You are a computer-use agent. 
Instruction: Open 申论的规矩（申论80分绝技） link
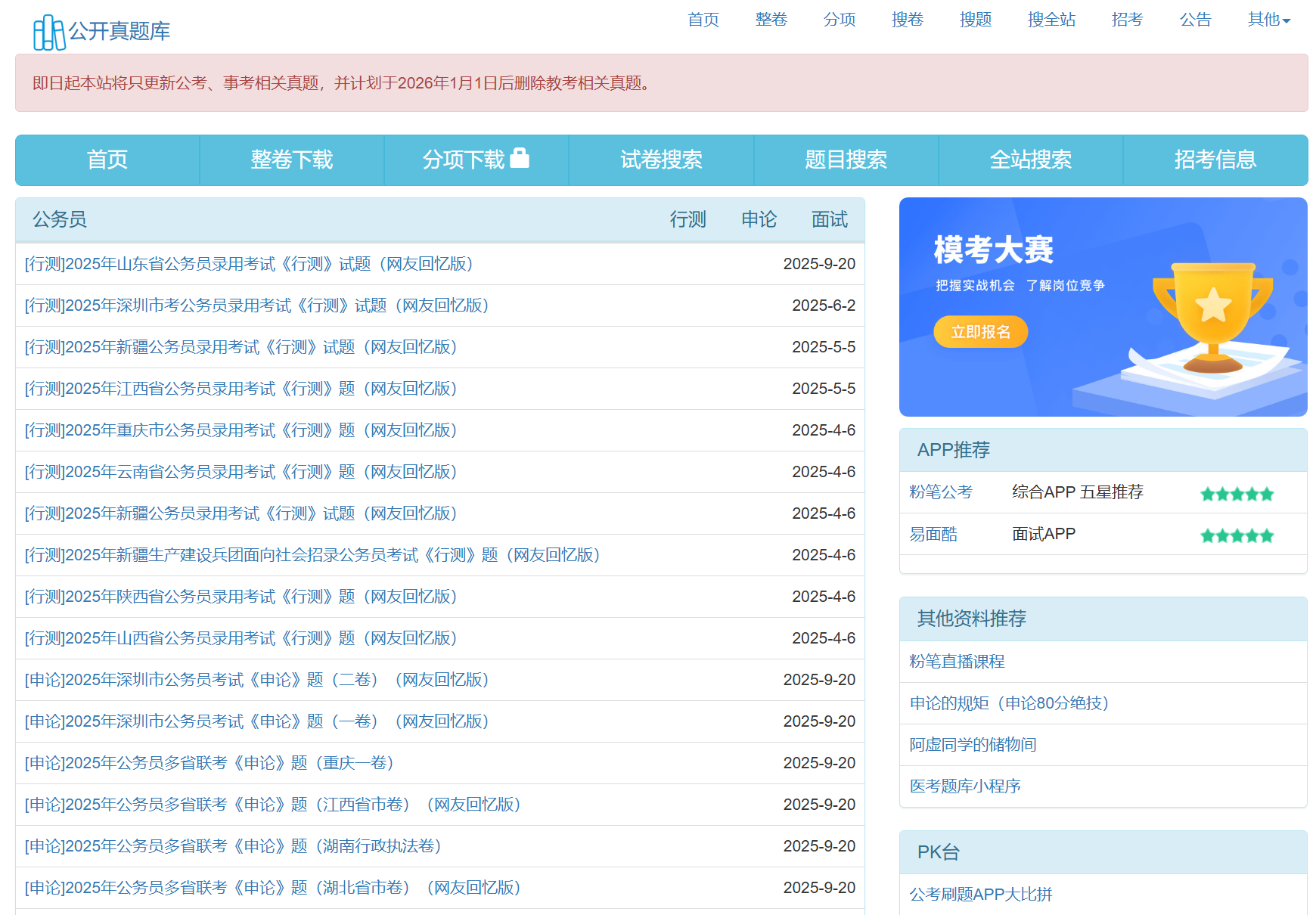1009,703
